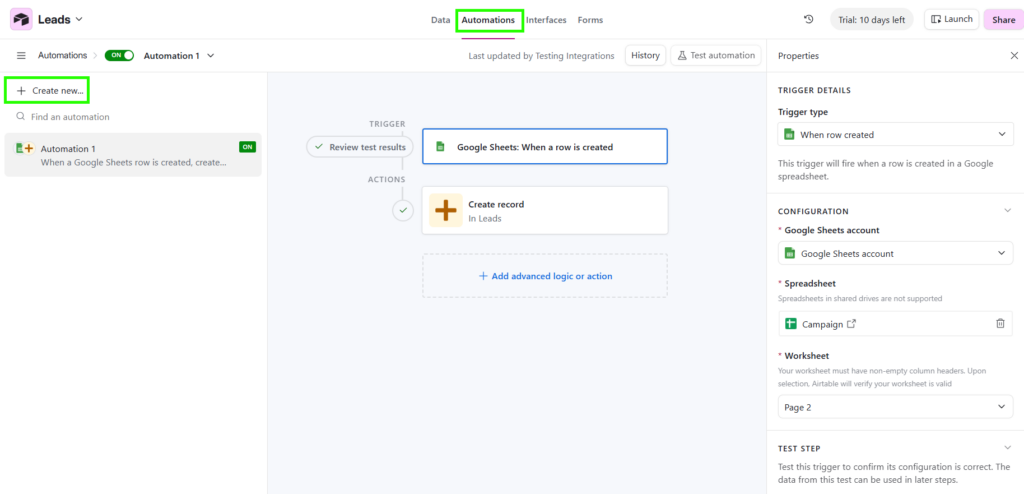
Task: Toggle Automation 1 ON switch off
Action: pos(119,56)
